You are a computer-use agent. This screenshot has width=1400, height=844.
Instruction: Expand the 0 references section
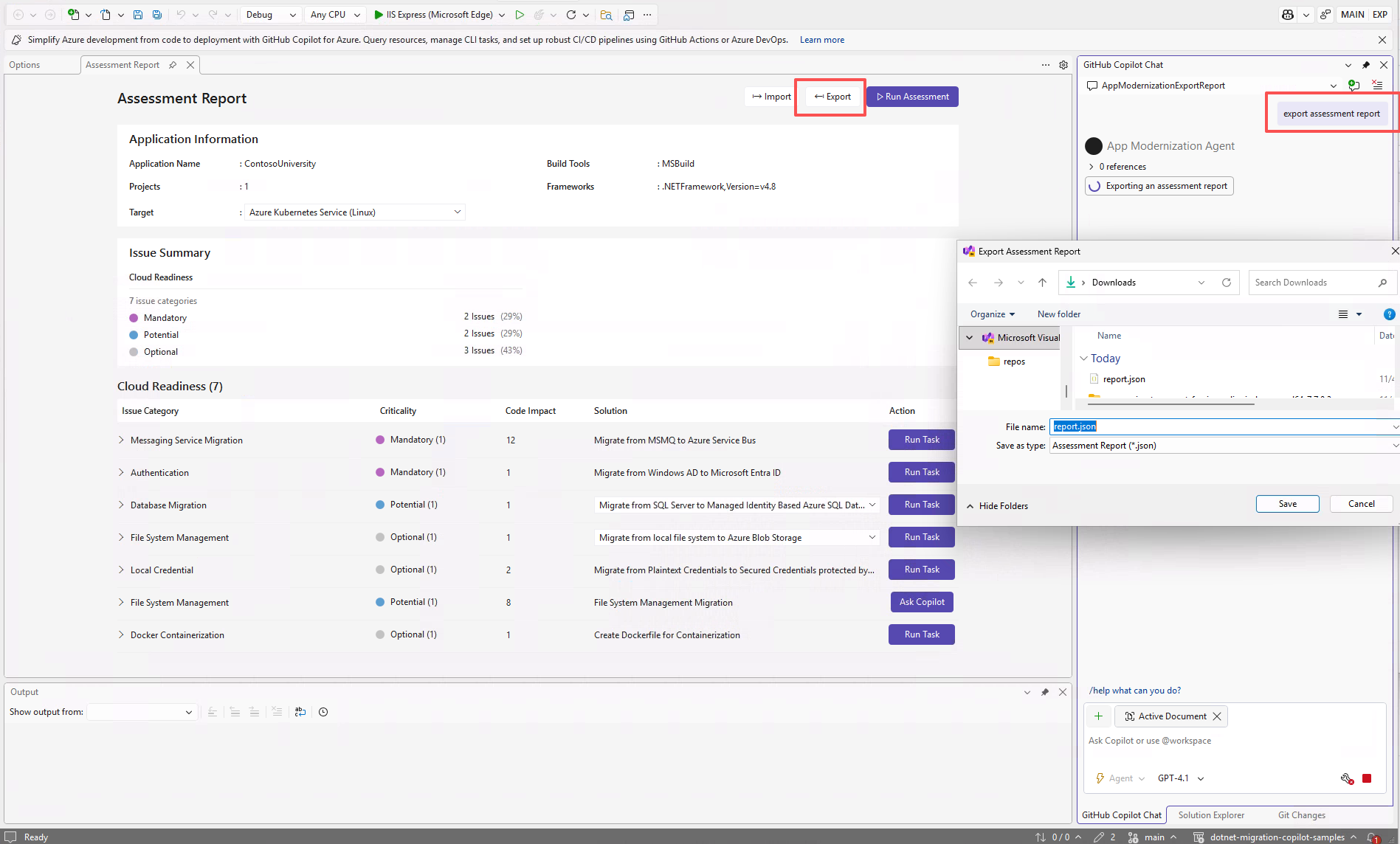point(1092,167)
